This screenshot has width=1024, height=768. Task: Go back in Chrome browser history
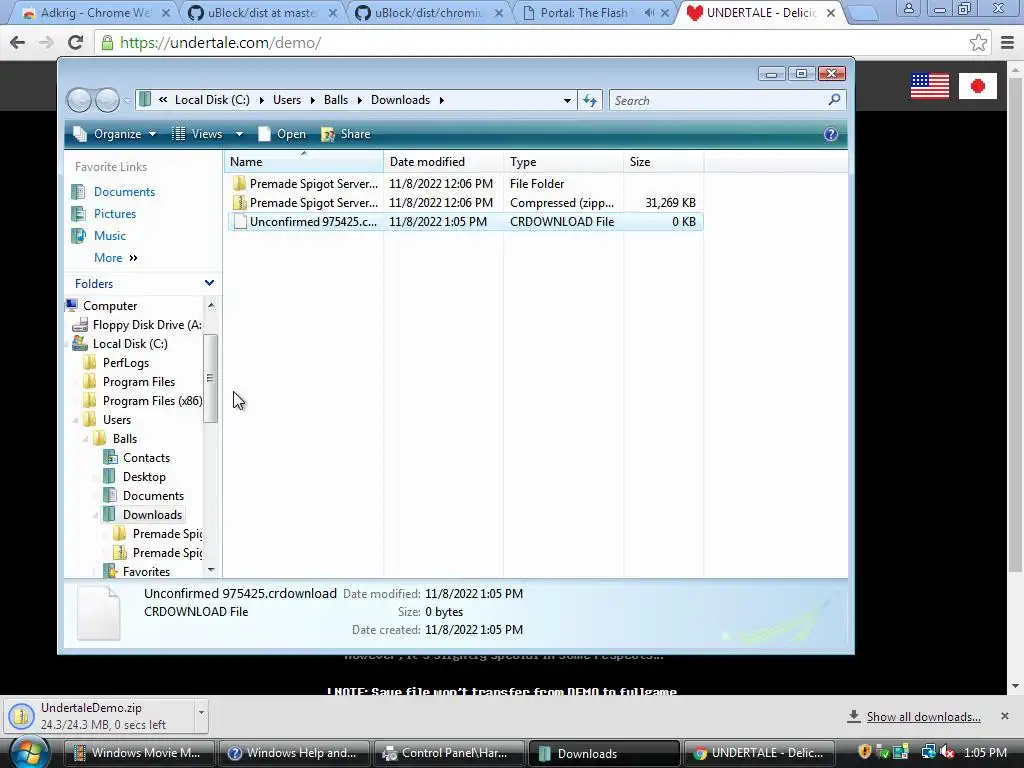(18, 42)
